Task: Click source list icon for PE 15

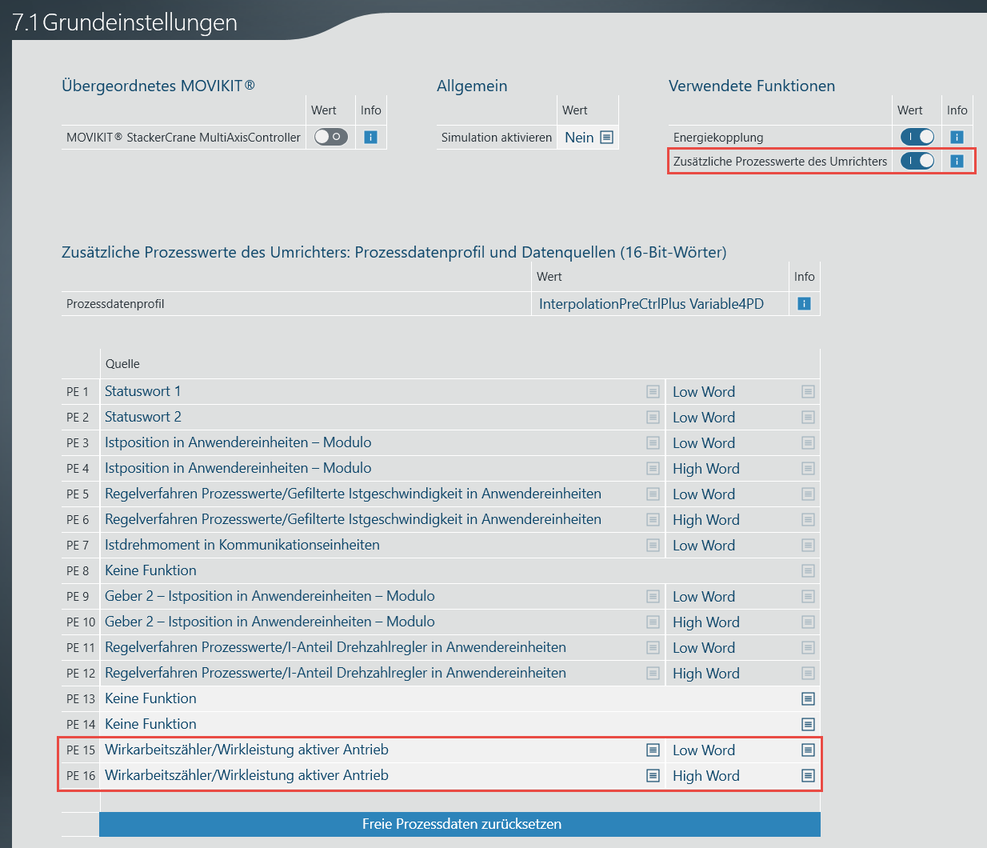Action: [652, 749]
